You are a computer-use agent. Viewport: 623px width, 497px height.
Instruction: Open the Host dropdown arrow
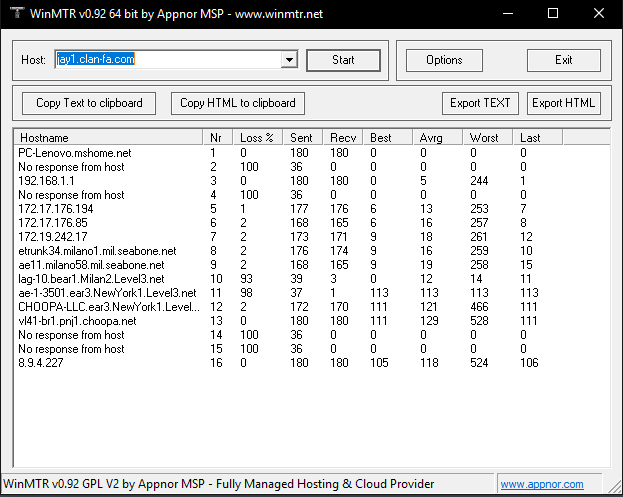[x=289, y=60]
